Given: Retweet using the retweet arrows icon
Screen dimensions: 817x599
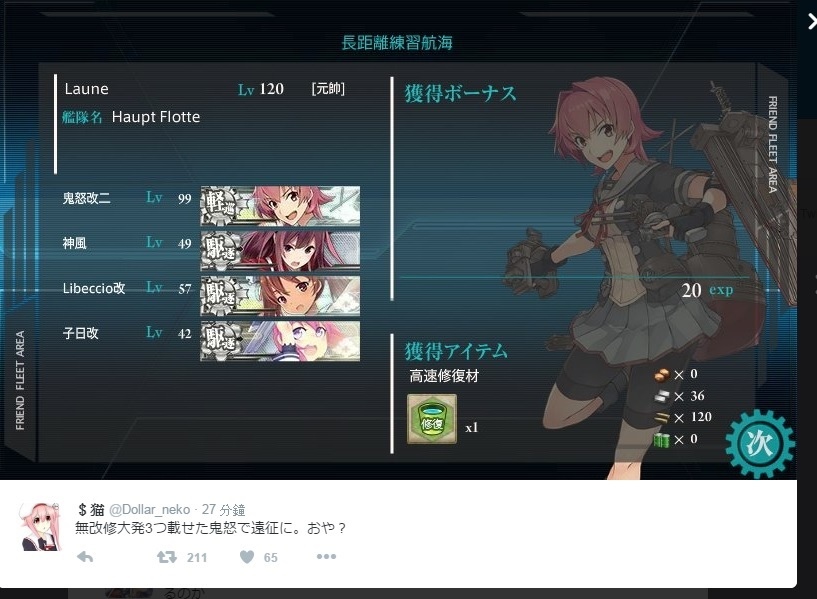Looking at the screenshot, I should pos(167,557).
